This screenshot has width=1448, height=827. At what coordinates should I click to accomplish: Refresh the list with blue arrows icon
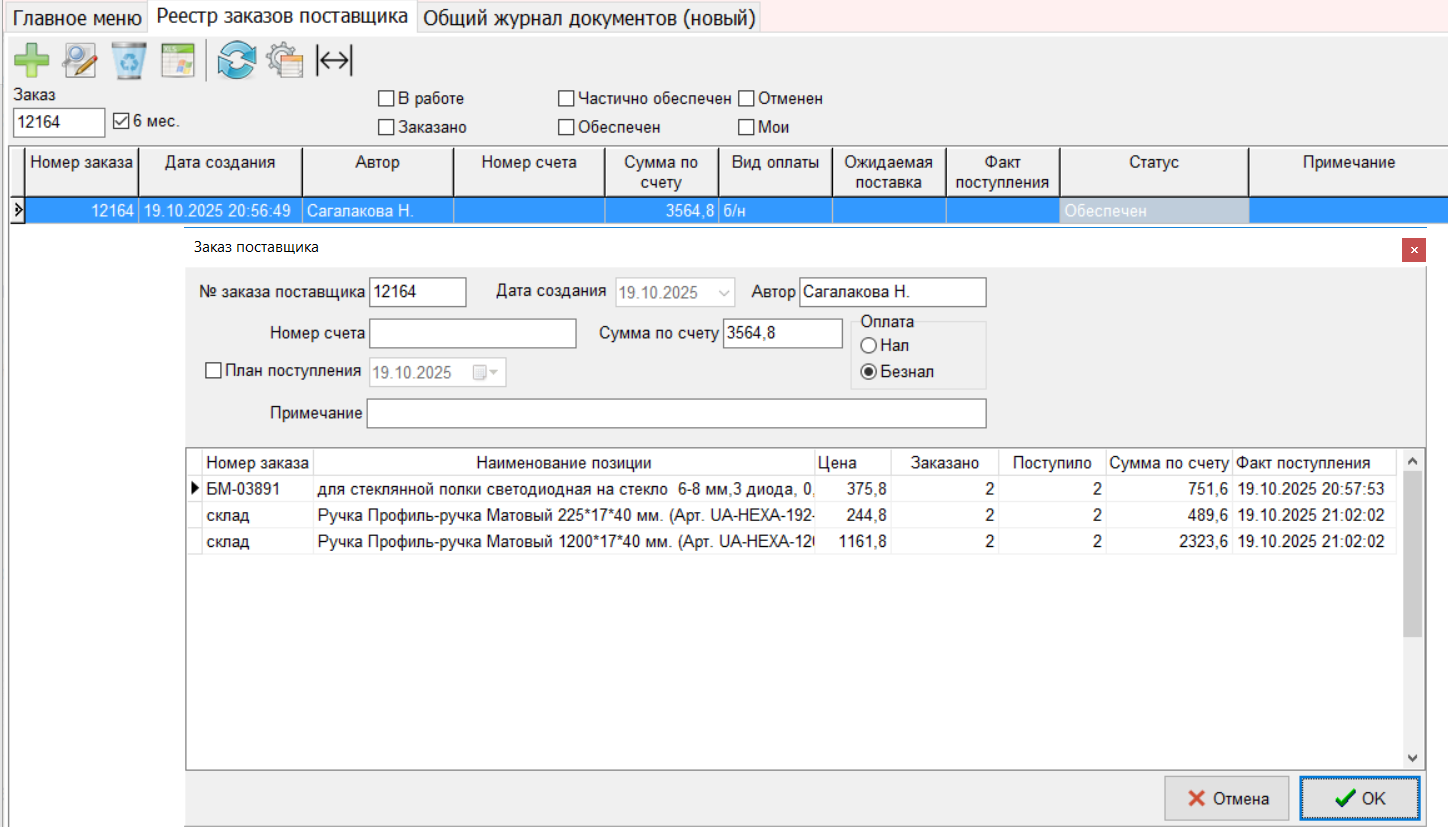pos(237,60)
